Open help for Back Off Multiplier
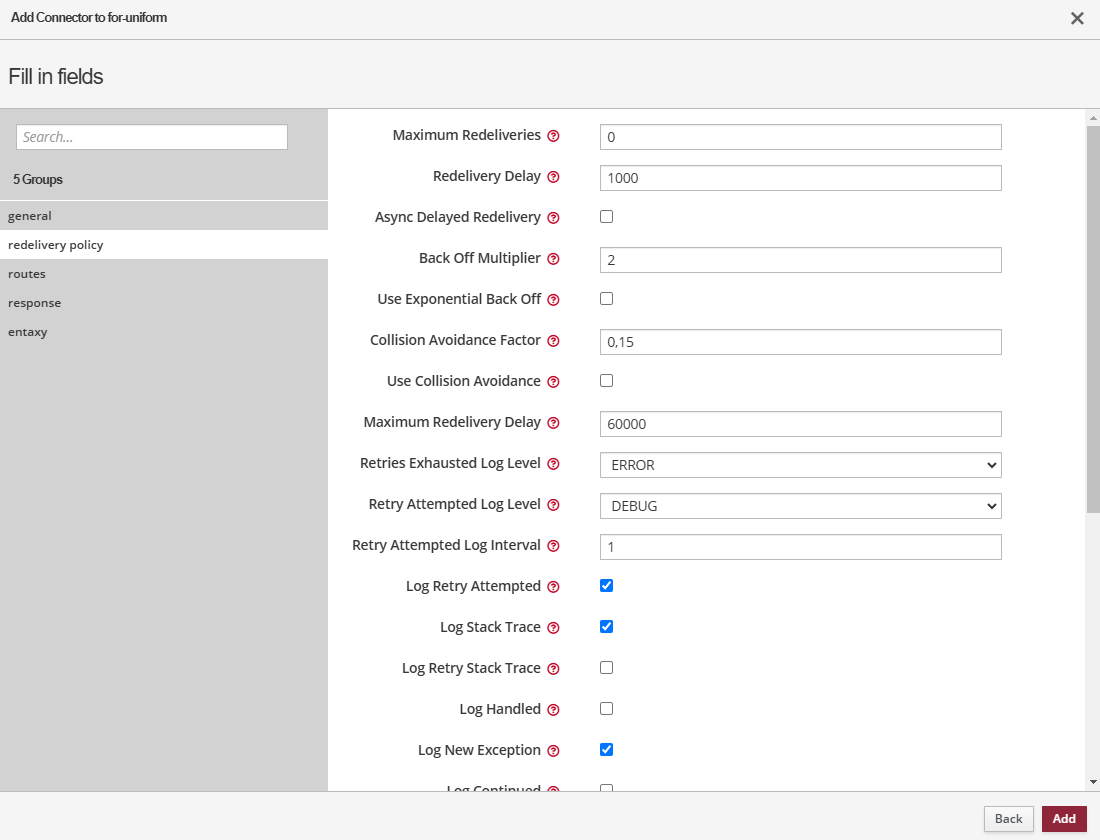The height and width of the screenshot is (840, 1100). pos(553,259)
